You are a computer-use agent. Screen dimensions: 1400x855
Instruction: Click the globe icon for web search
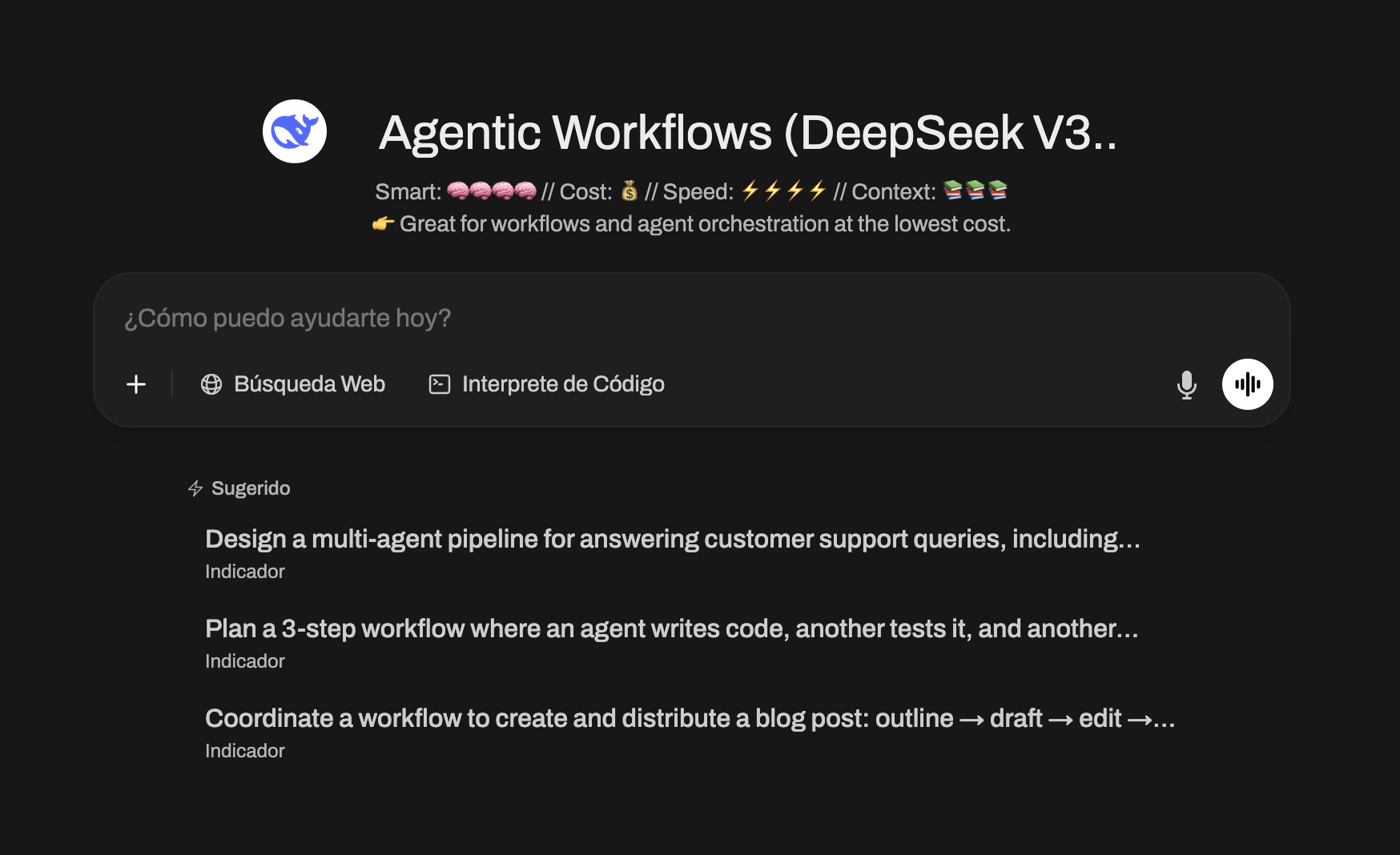click(211, 384)
